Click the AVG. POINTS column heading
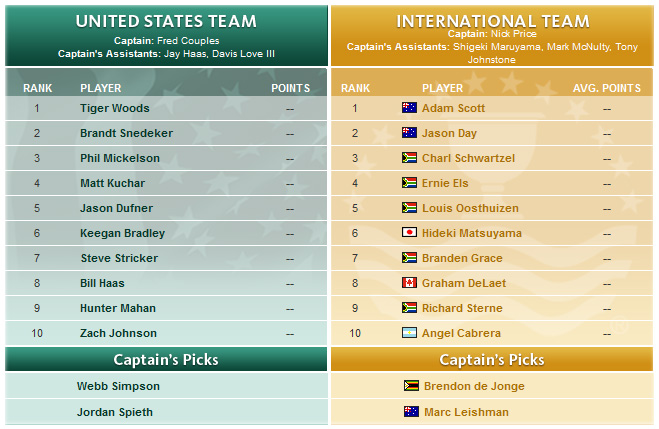 tap(606, 88)
